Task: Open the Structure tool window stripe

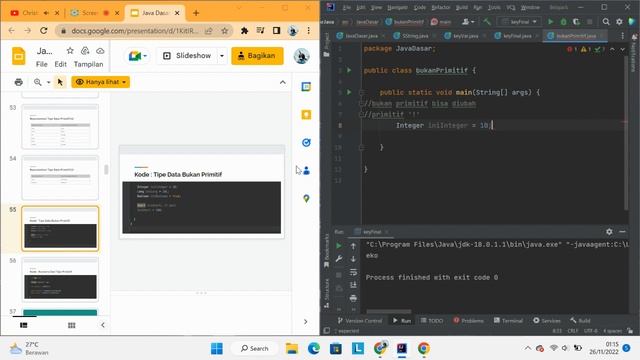Action: pyautogui.click(x=327, y=292)
